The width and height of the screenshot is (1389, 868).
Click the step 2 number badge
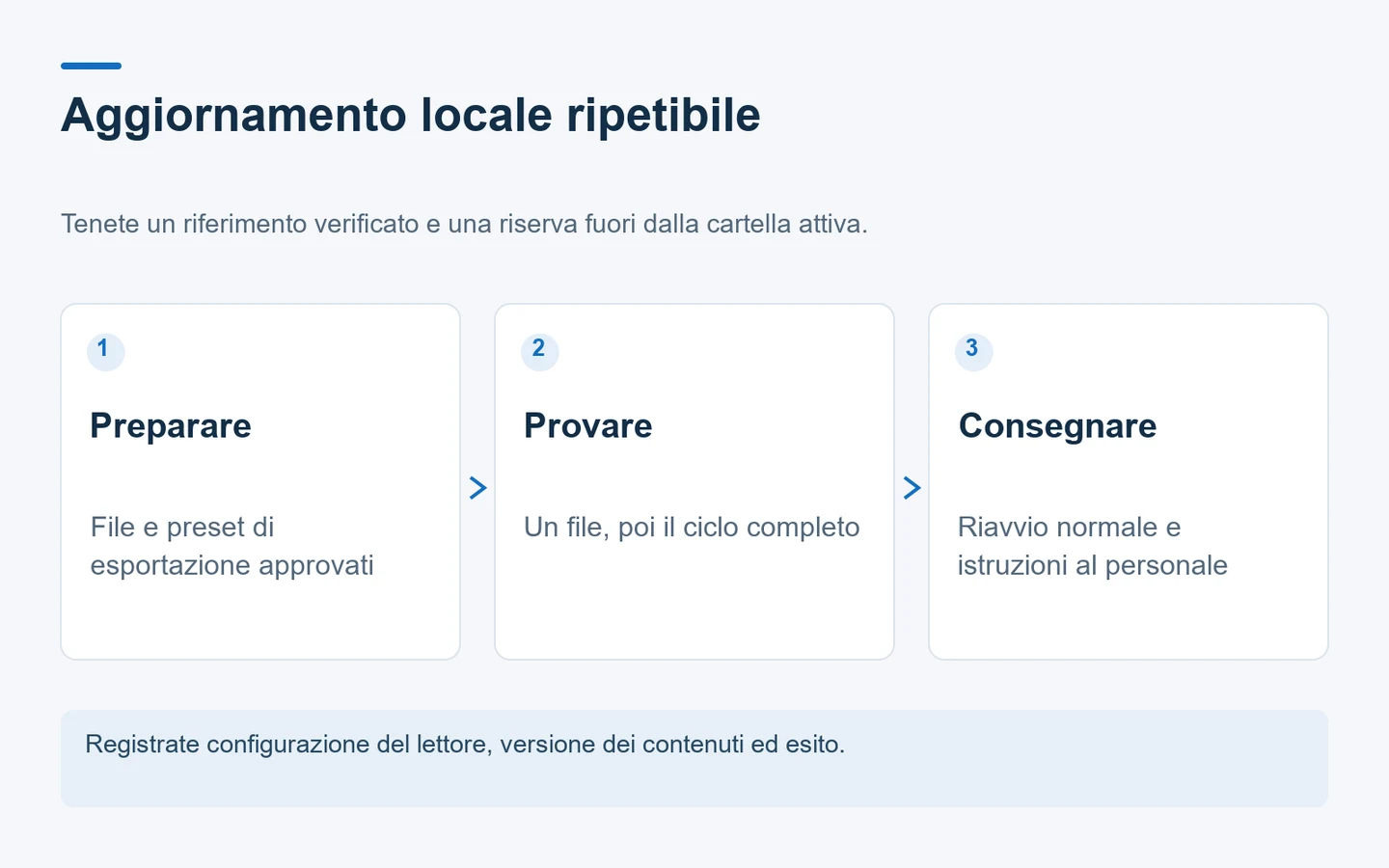539,351
